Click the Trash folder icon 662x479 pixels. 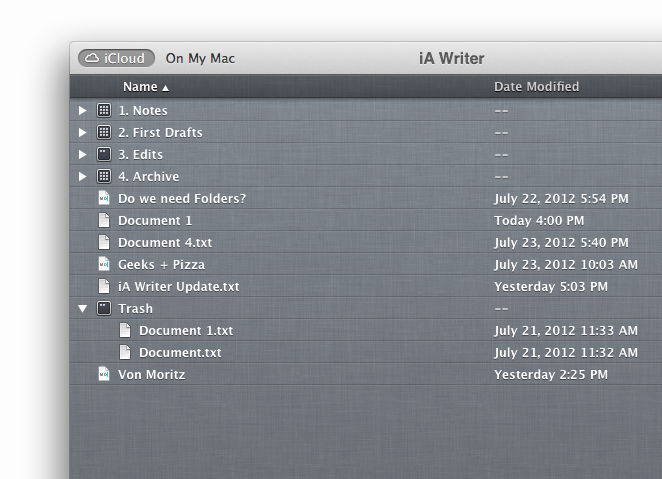coord(104,309)
